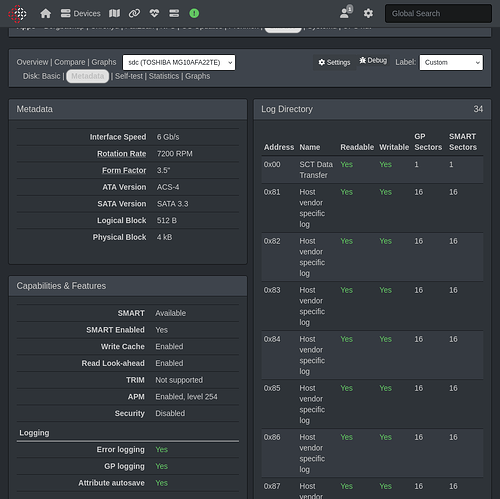Open the map menu icon

tap(114, 14)
